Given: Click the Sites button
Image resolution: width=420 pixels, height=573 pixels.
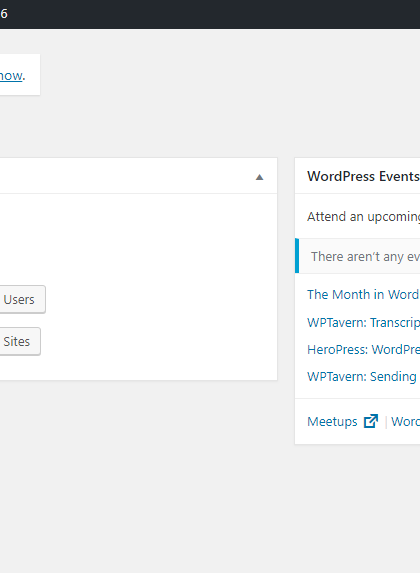Looking at the screenshot, I should coord(19,341).
